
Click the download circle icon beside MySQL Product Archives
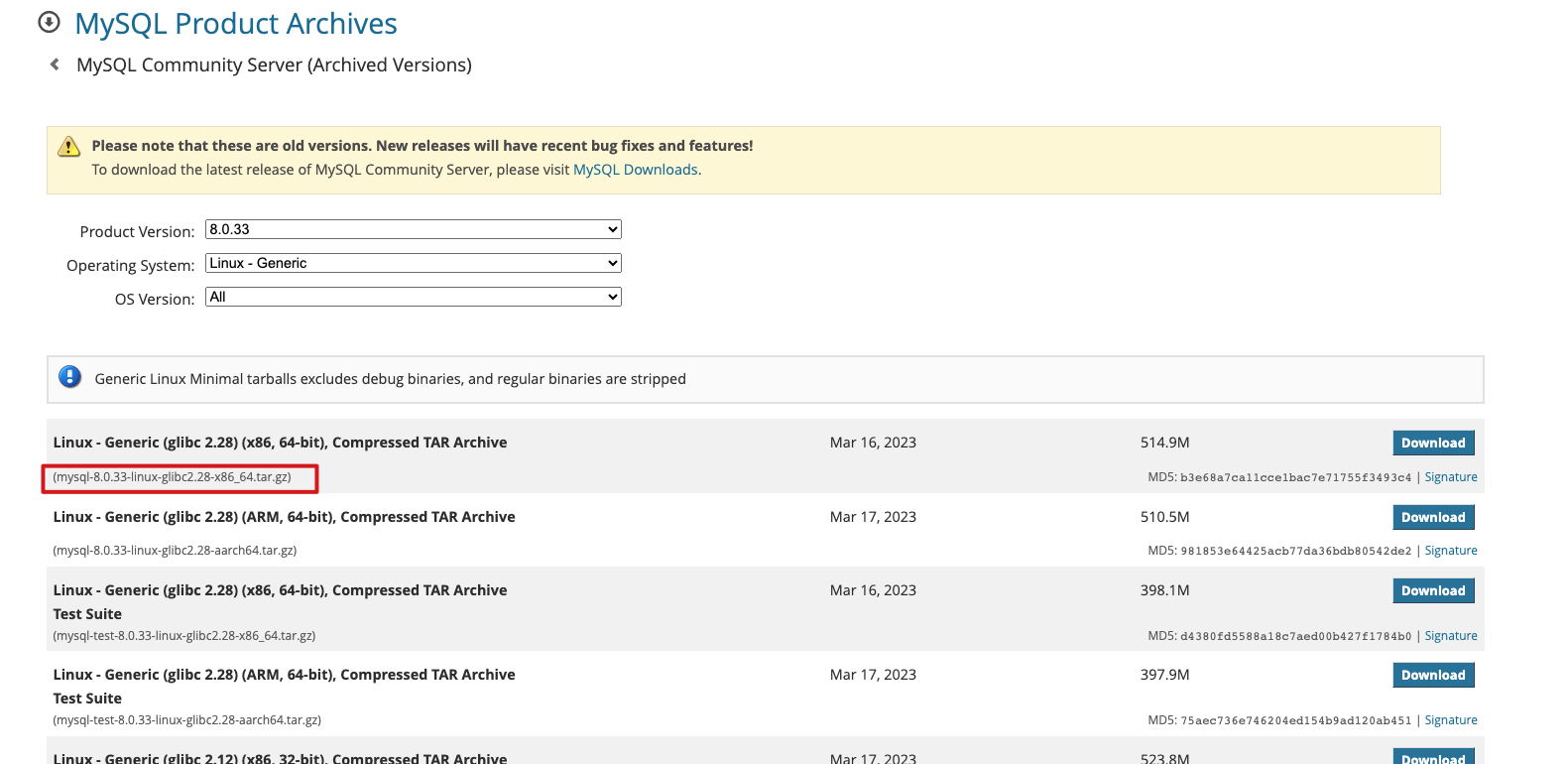click(x=49, y=22)
